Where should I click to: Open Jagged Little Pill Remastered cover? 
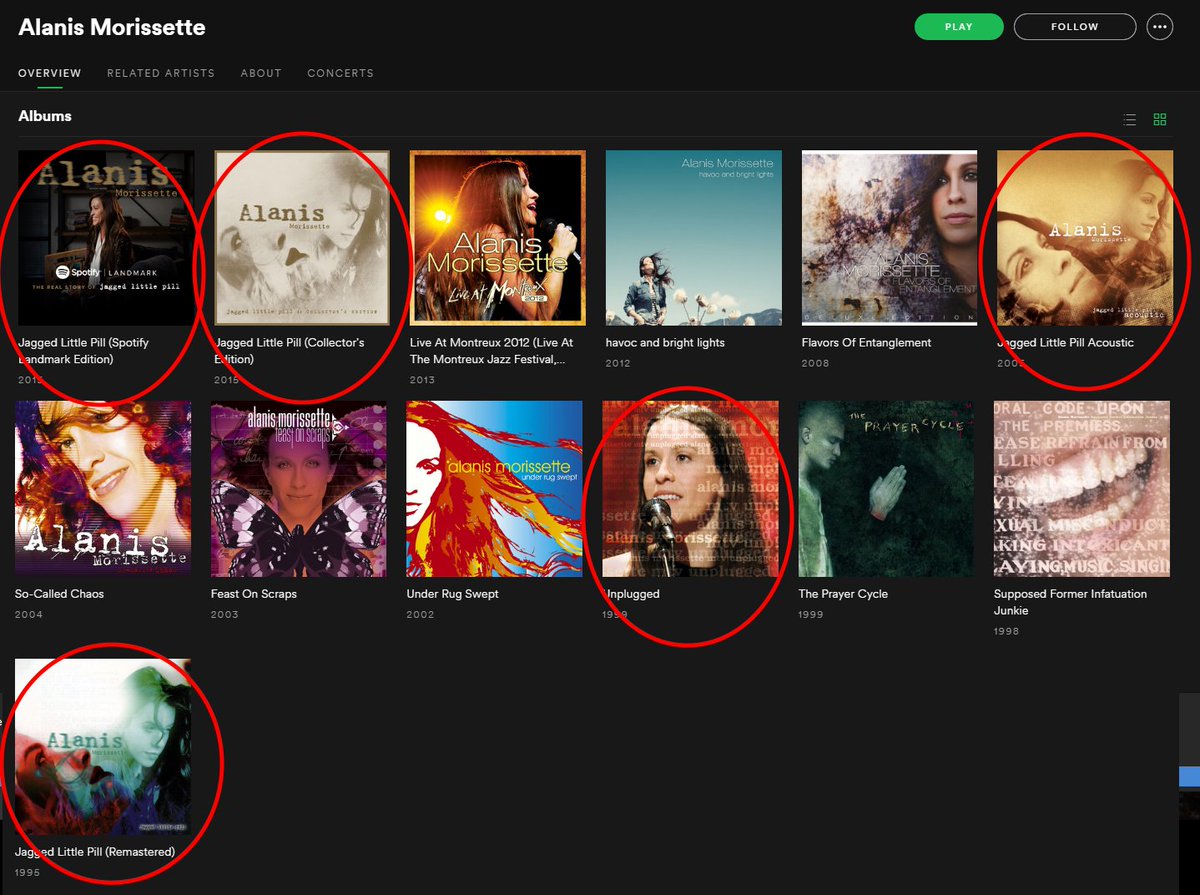(x=103, y=747)
